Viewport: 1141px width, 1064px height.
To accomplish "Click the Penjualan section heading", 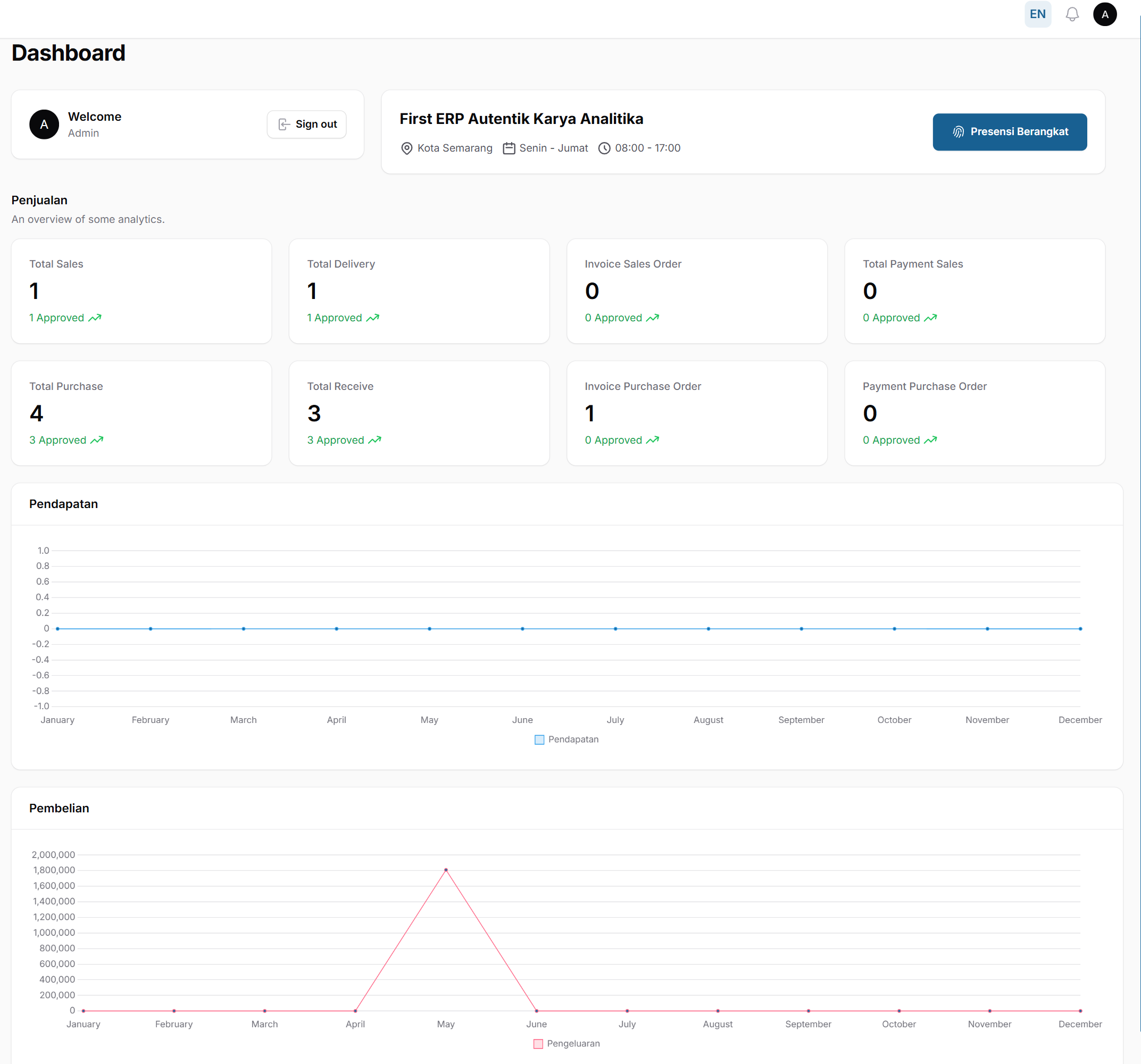I will point(39,200).
